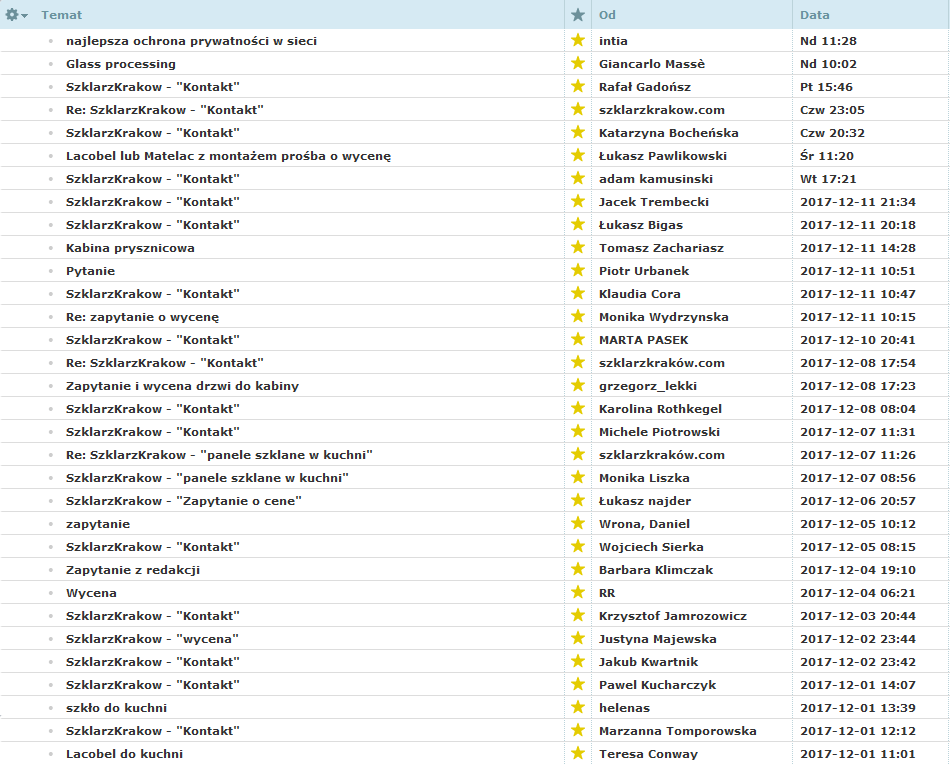Image resolution: width=950 pixels, height=764 pixels.
Task: Open 'Zapytanie i wycena drzwi do kabiny'
Action: tap(182, 387)
